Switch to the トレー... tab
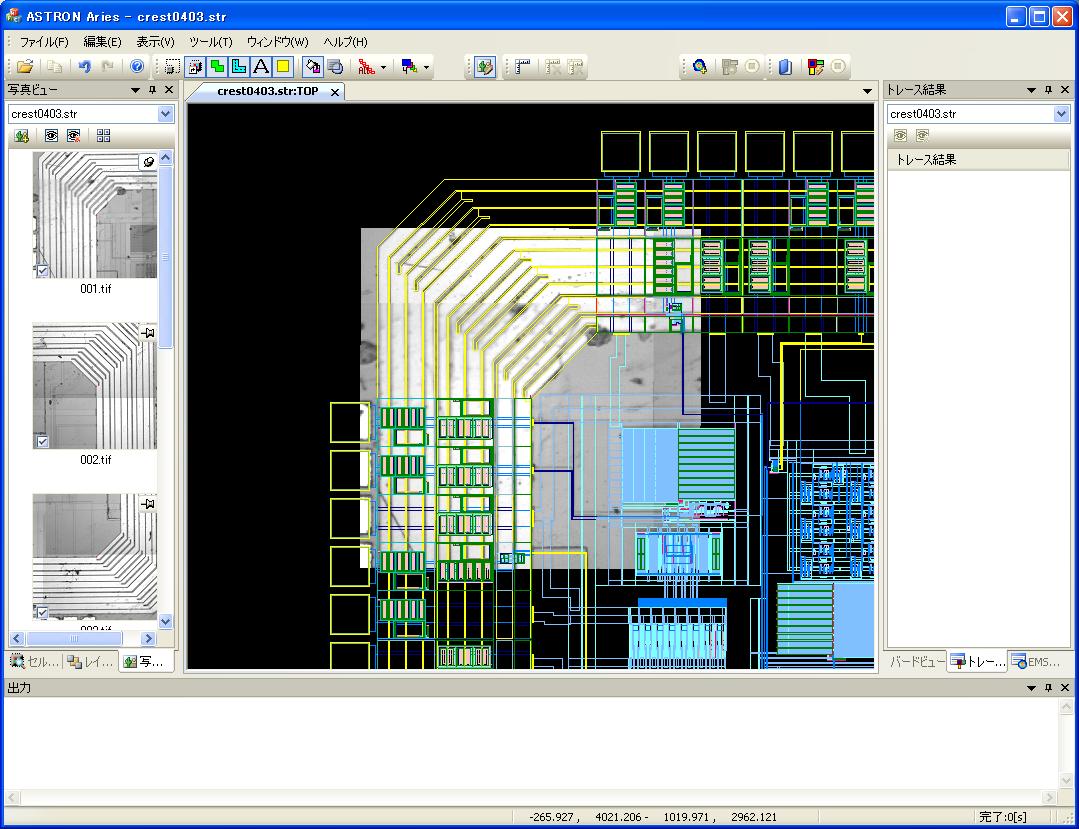Image resolution: width=1079 pixels, height=829 pixels. [x=978, y=662]
